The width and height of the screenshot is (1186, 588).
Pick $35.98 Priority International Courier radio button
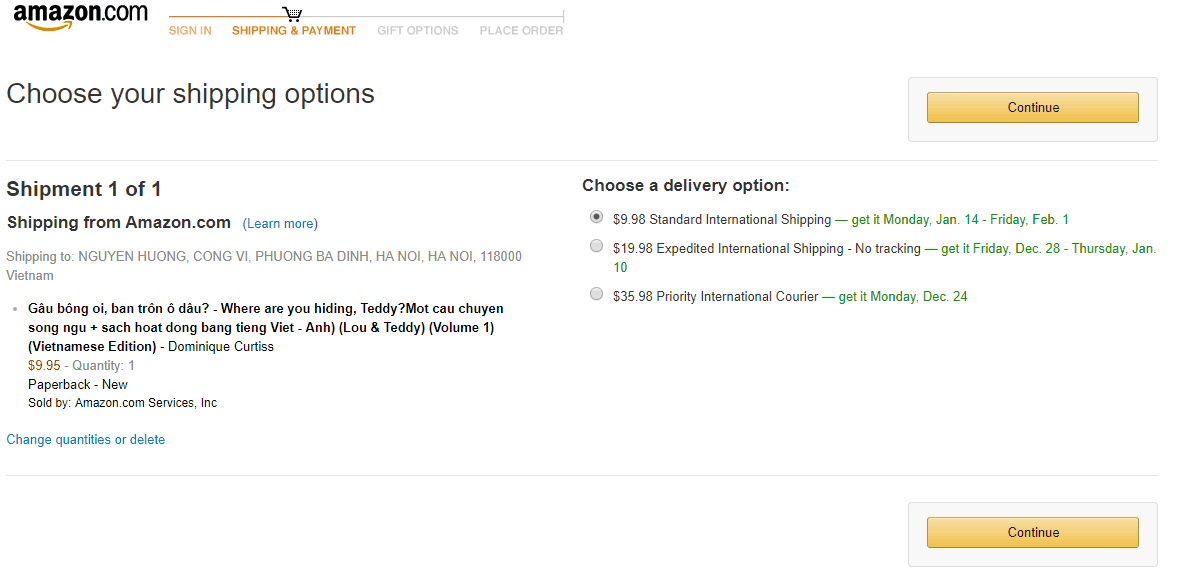coord(597,294)
